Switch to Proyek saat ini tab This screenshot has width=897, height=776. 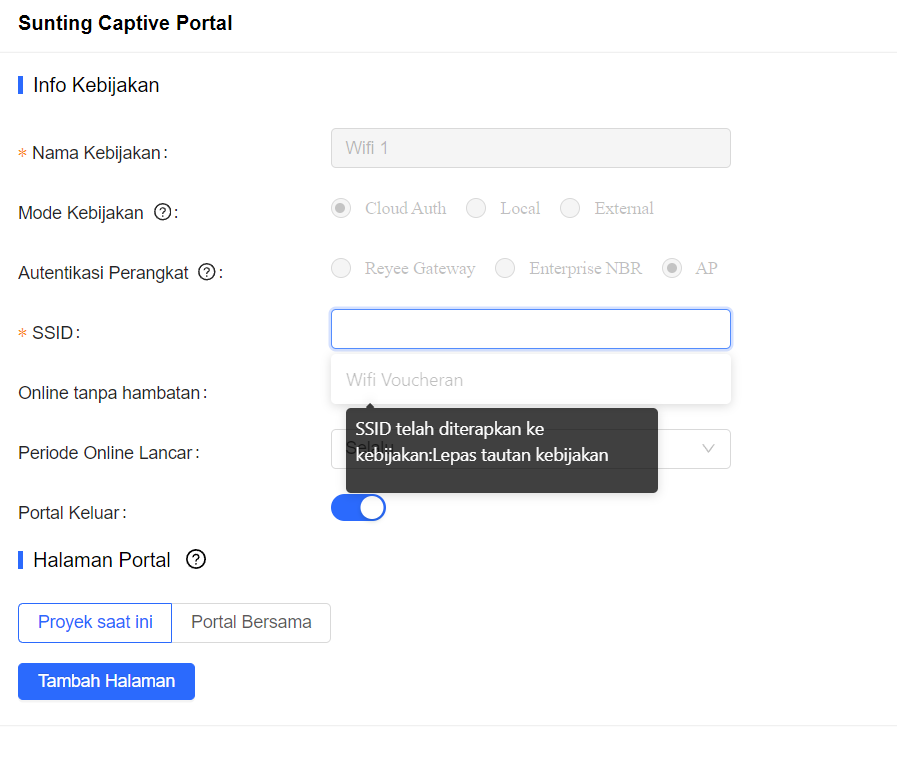click(x=95, y=622)
